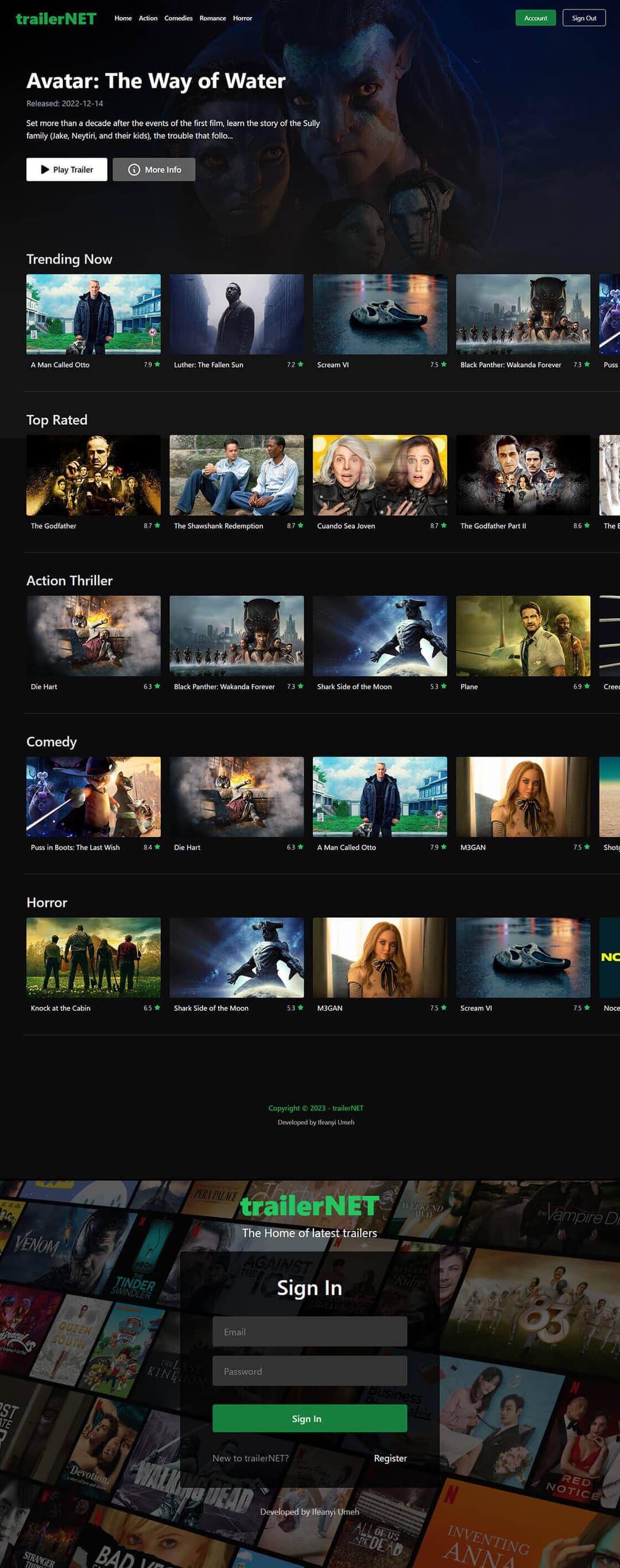Click the 'New to trailerNET?' text
The width and height of the screenshot is (620, 1568).
pos(250,1458)
